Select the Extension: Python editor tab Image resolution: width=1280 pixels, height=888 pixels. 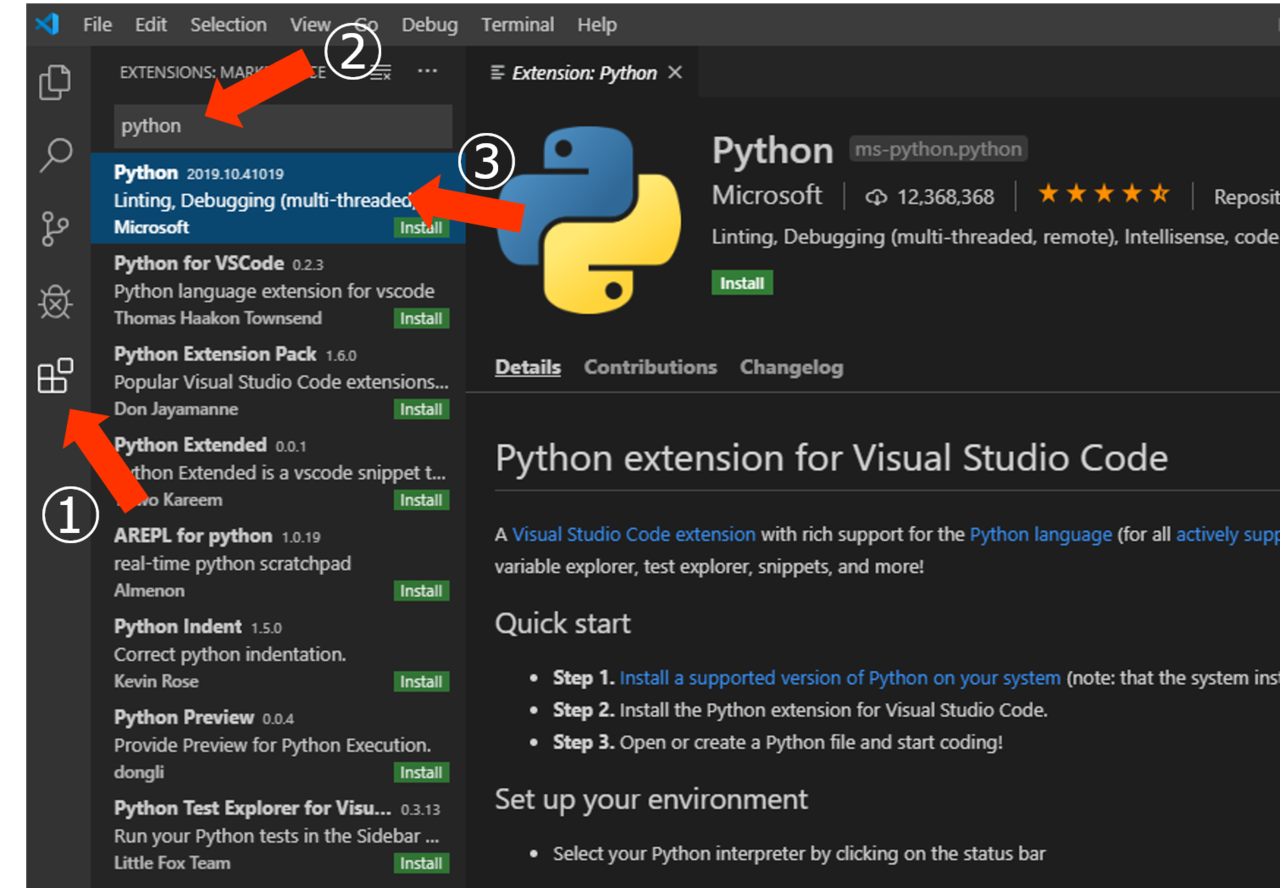coord(584,72)
